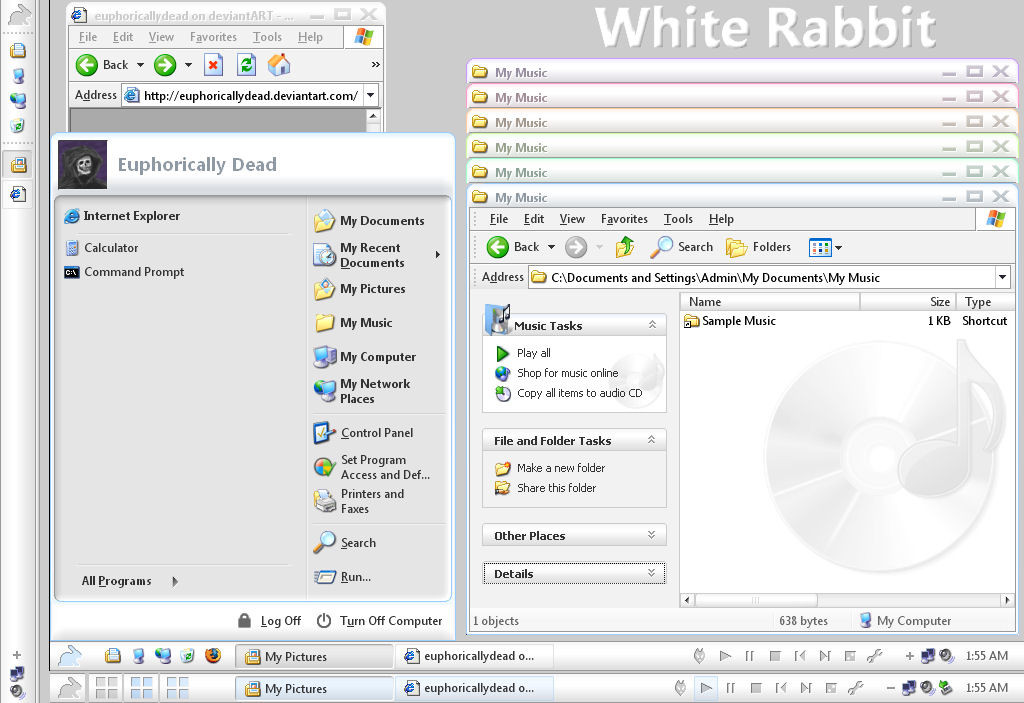Go Back in the Internet Explorer window
This screenshot has height=703, width=1024.
102,65
